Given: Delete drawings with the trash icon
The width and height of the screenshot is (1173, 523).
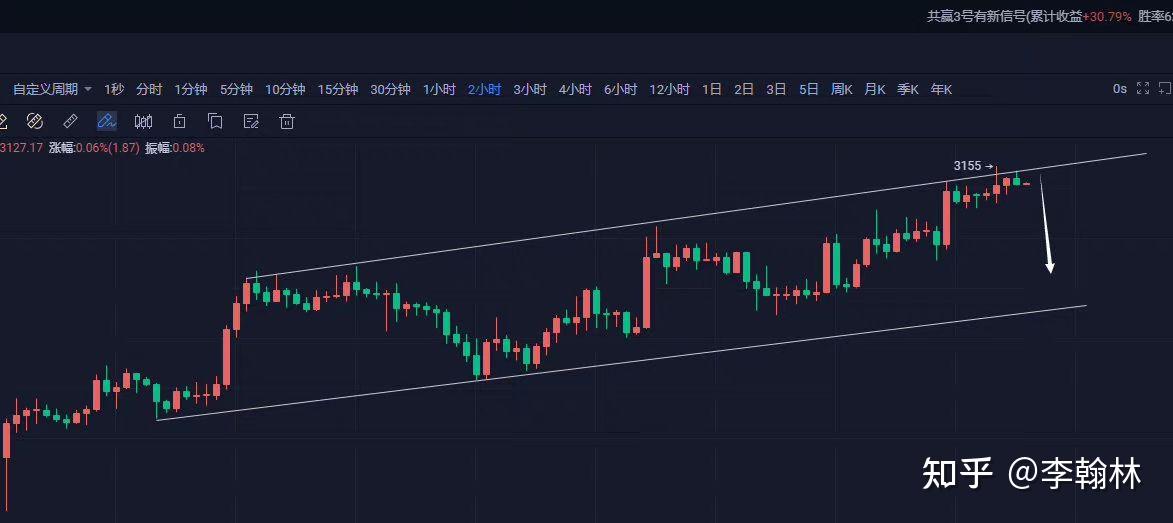Looking at the screenshot, I should coord(287,122).
